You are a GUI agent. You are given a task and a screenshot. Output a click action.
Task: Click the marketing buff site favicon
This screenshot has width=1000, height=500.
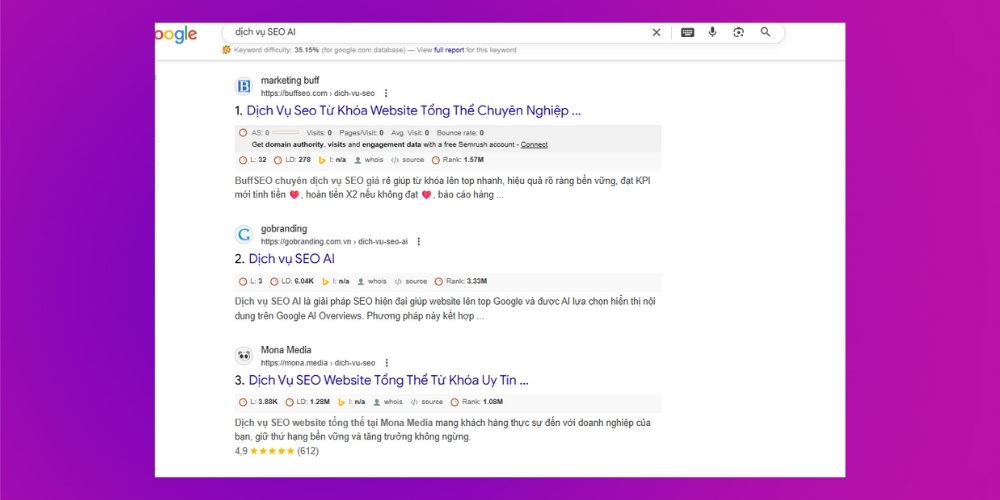pos(244,86)
